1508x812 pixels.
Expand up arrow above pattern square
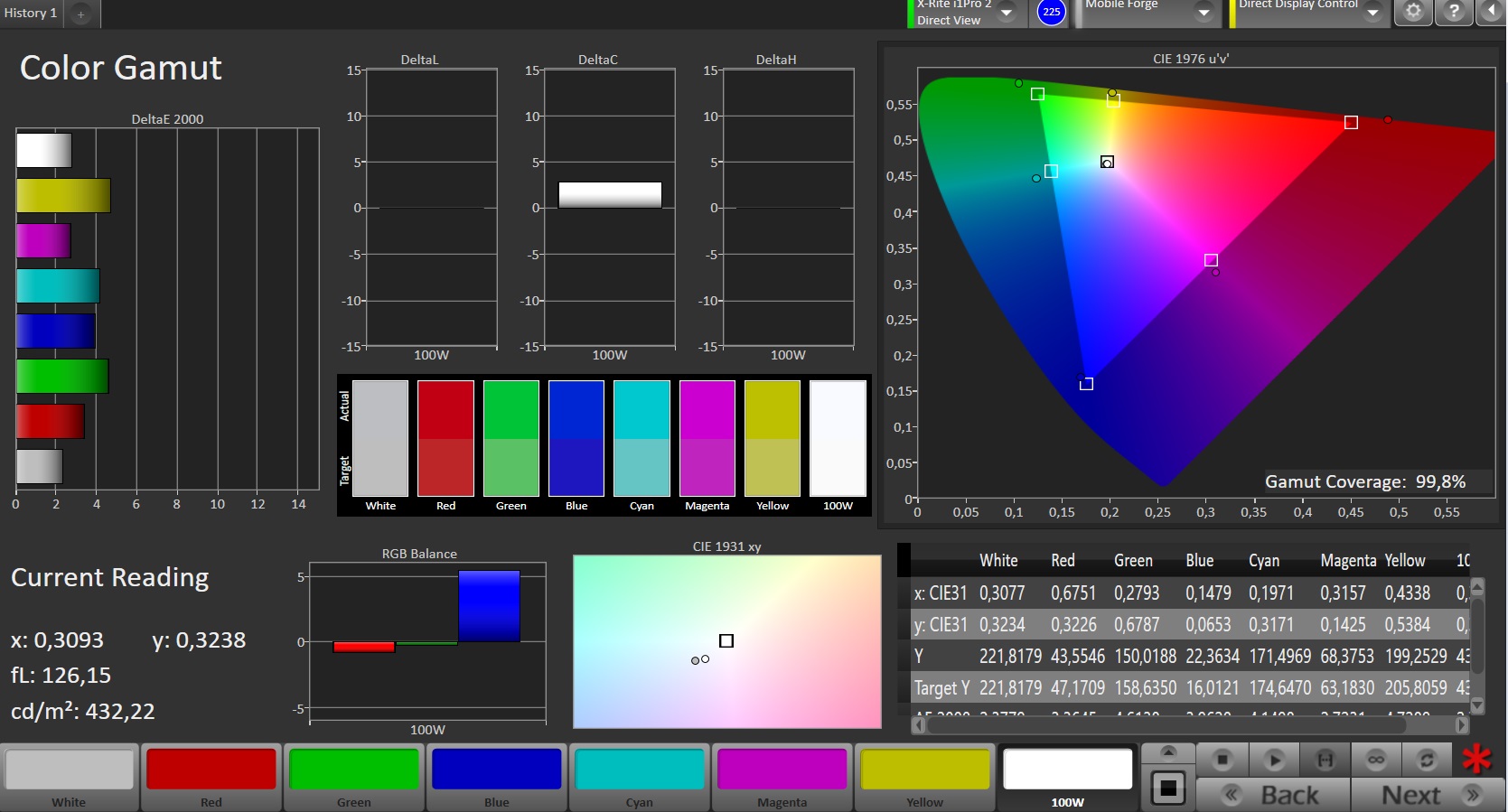tap(1168, 753)
